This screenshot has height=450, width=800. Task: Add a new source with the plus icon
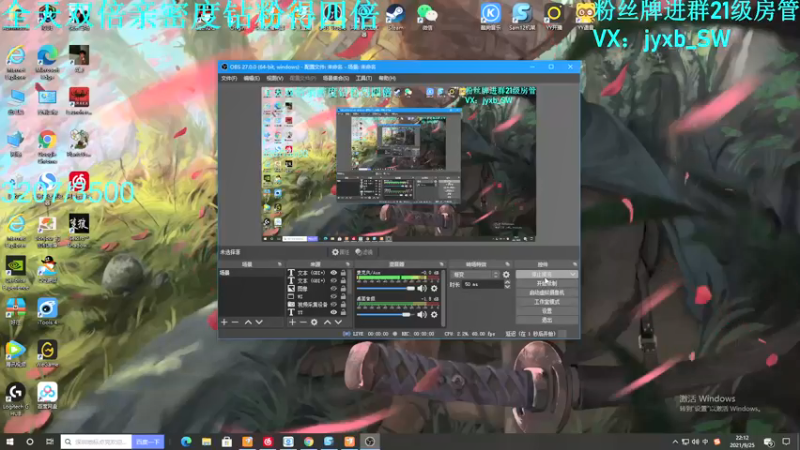pos(292,322)
